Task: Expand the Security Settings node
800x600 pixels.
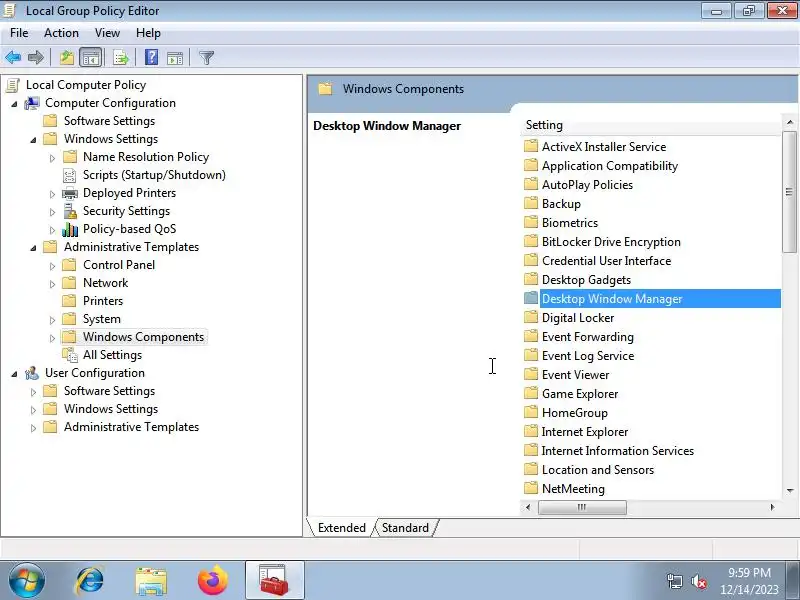Action: point(52,212)
